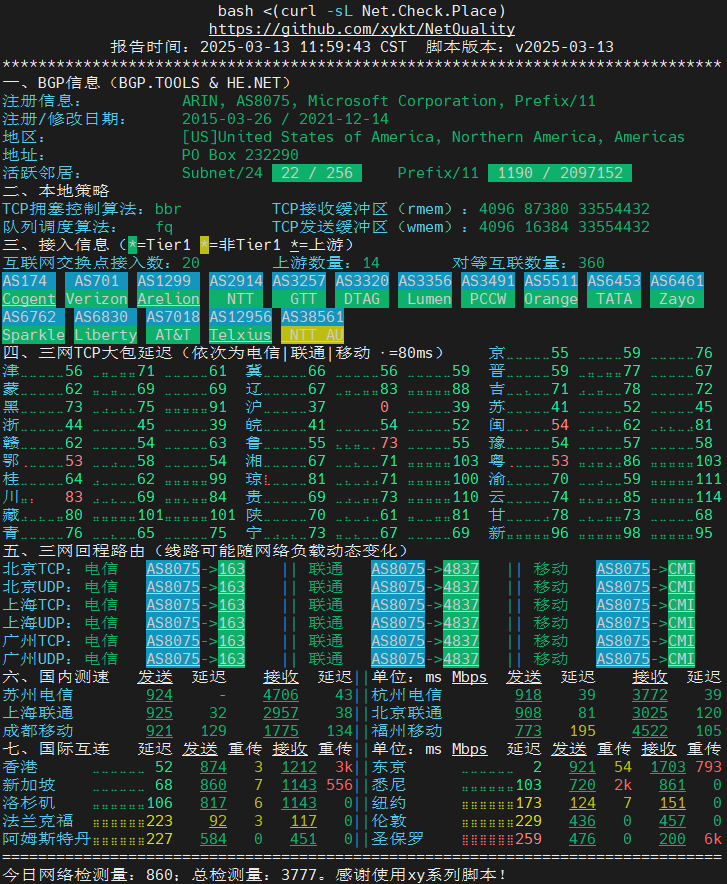727x884 pixels.
Task: Click the Verizon provider label
Action: coord(96,299)
